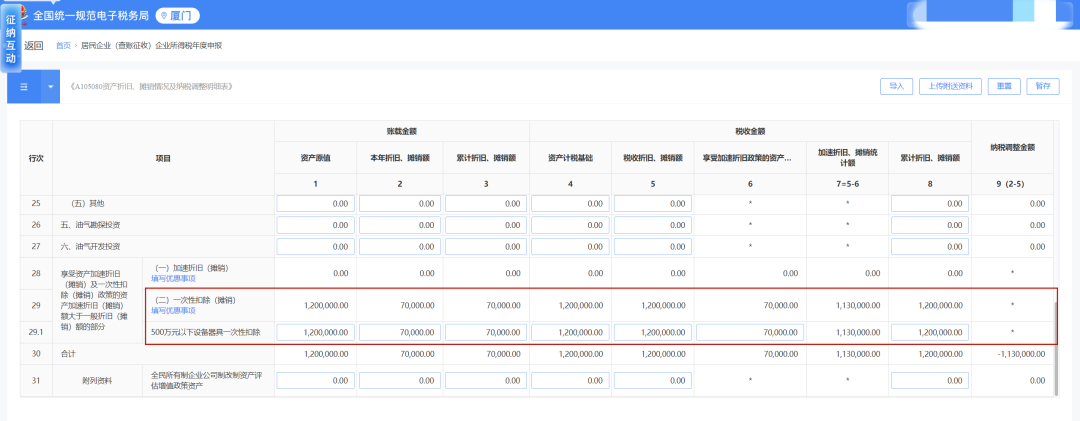Image resolution: width=1080 pixels, height=421 pixels.
Task: Click 税收折旧 field in row 27
Action: [653, 246]
